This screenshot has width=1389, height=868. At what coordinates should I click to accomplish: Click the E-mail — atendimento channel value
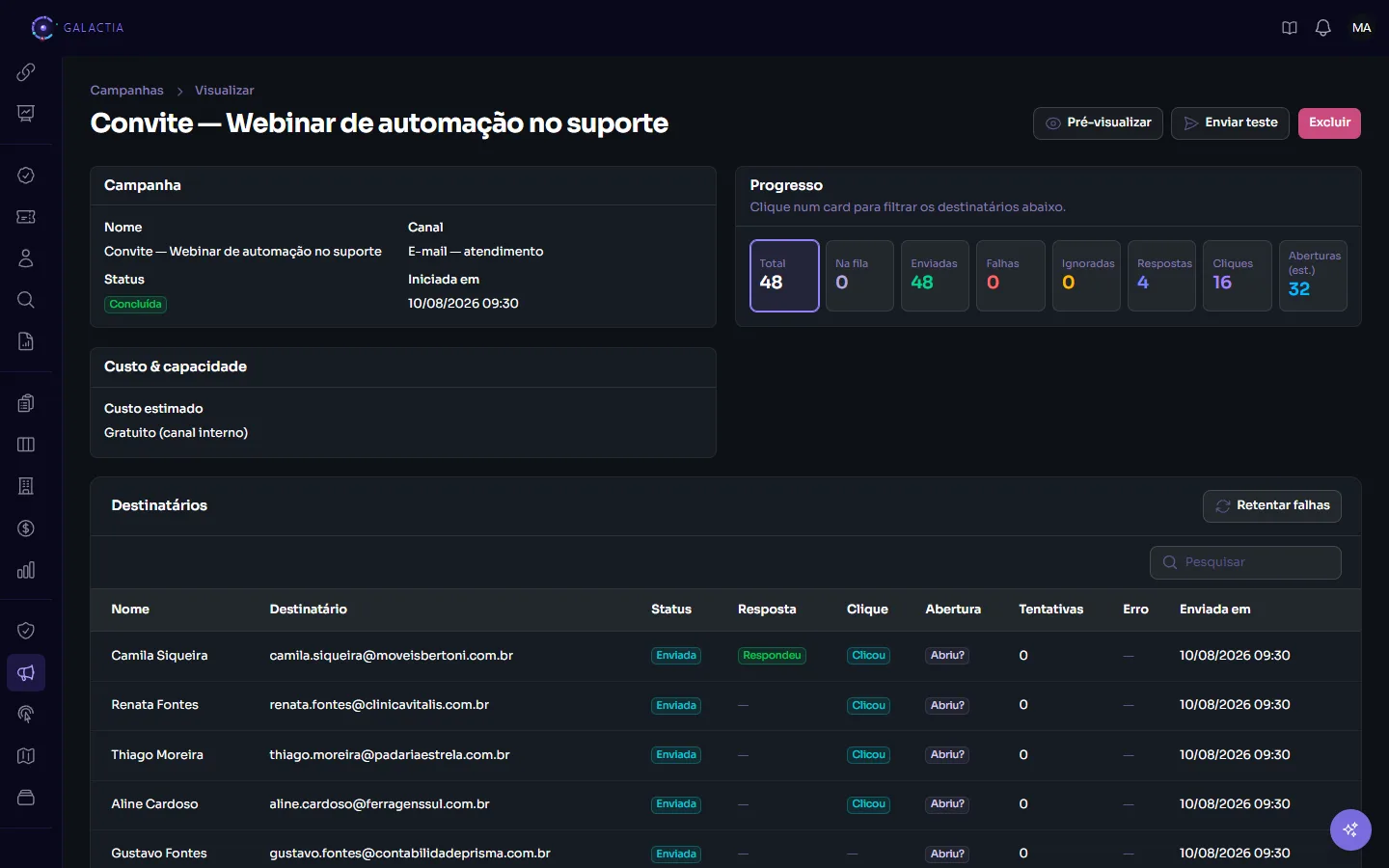tap(476, 252)
